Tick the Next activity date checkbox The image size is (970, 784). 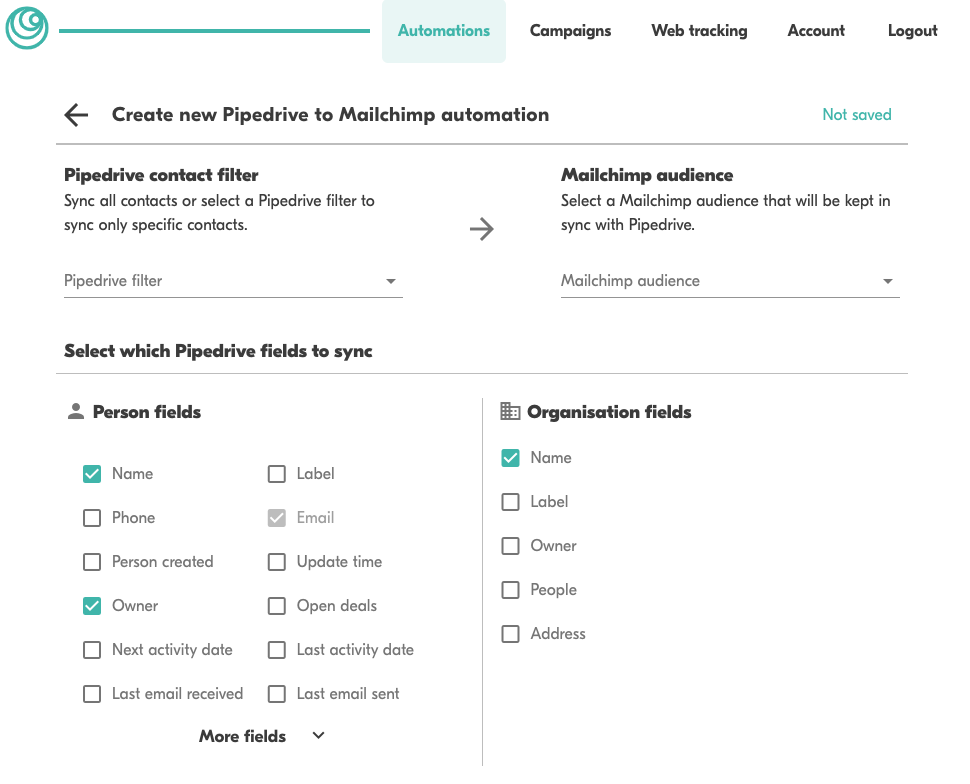coord(92,650)
